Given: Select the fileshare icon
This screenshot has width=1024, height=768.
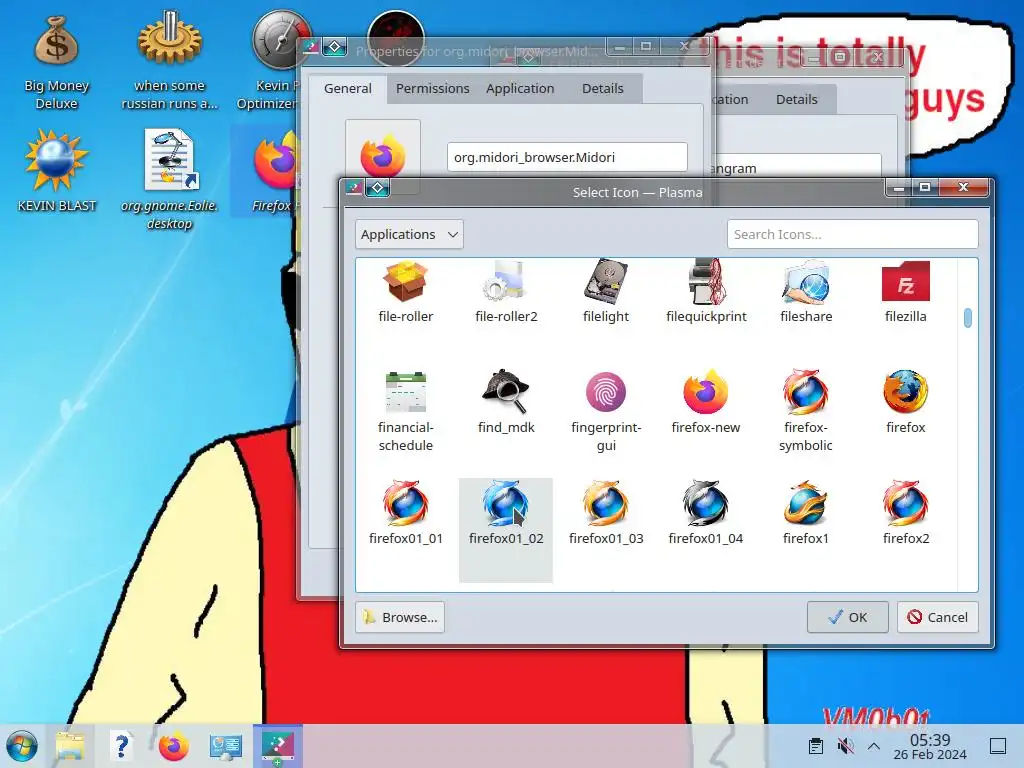Looking at the screenshot, I should tap(806, 282).
